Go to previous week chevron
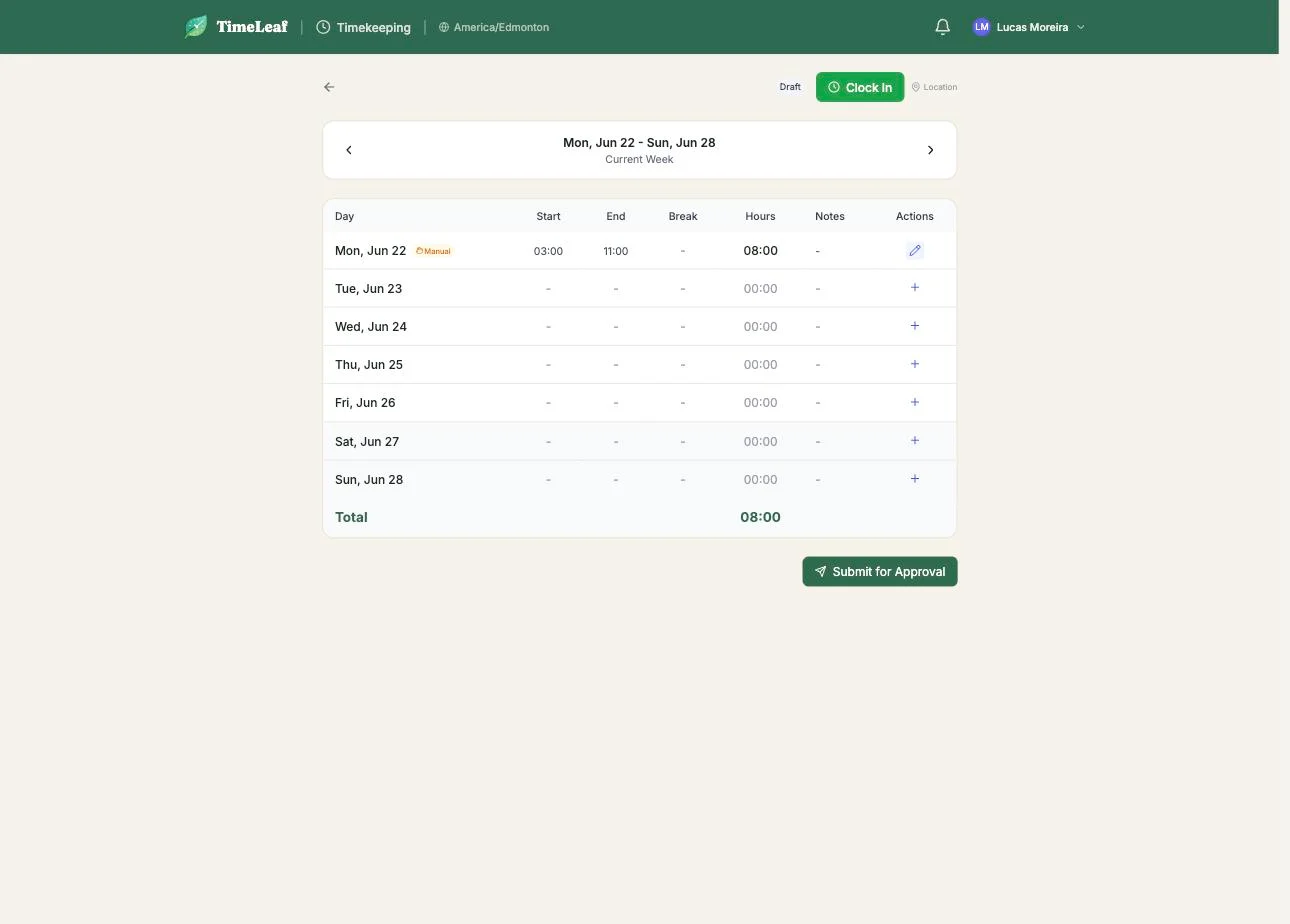 [349, 150]
